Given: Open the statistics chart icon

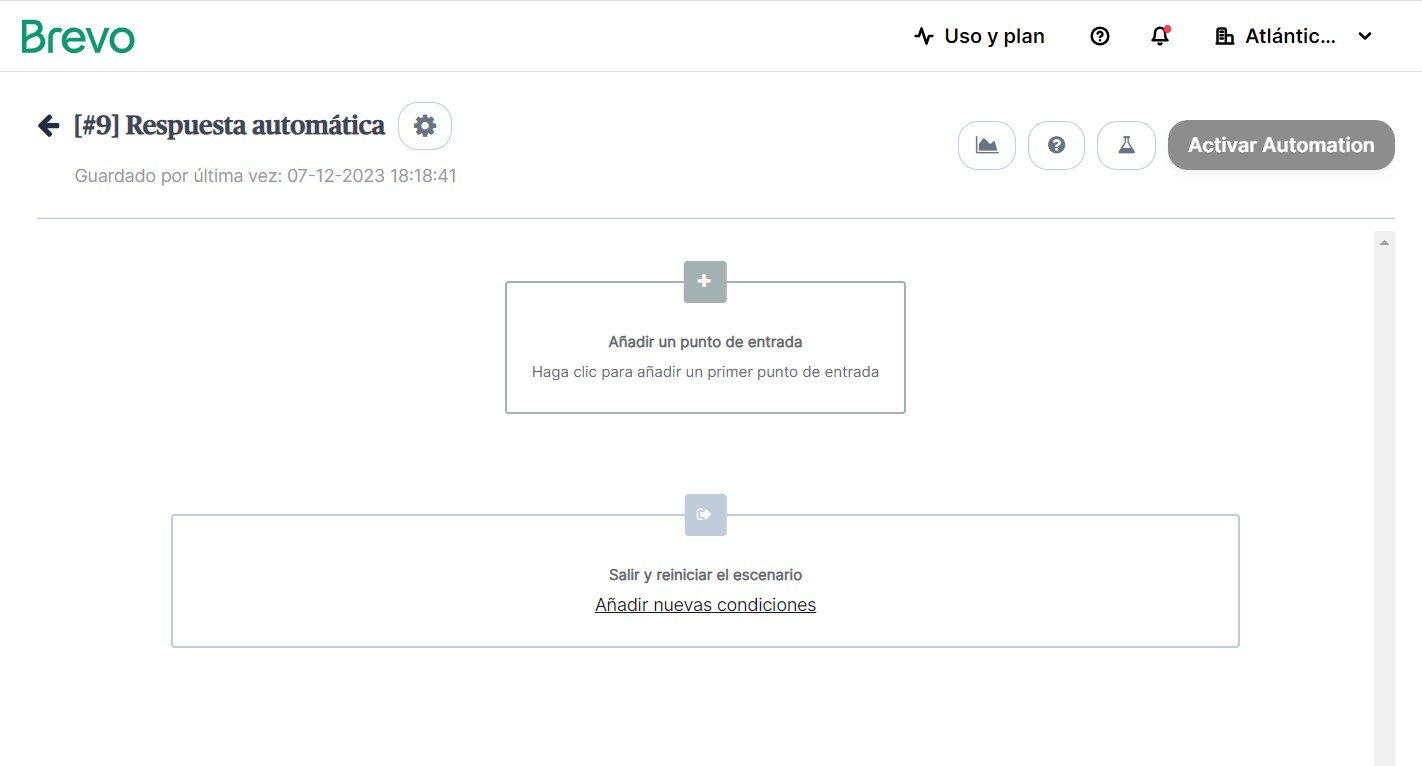Looking at the screenshot, I should 987,146.
